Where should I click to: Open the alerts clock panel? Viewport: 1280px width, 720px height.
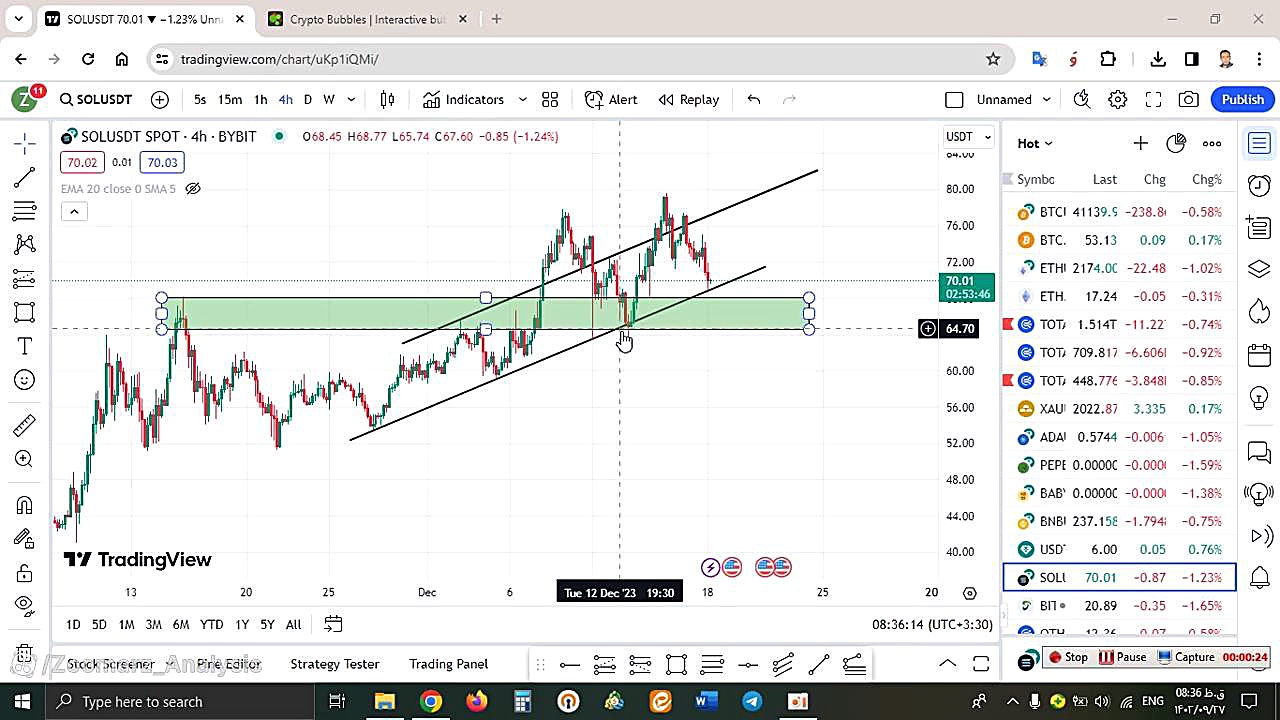pos(1259,186)
